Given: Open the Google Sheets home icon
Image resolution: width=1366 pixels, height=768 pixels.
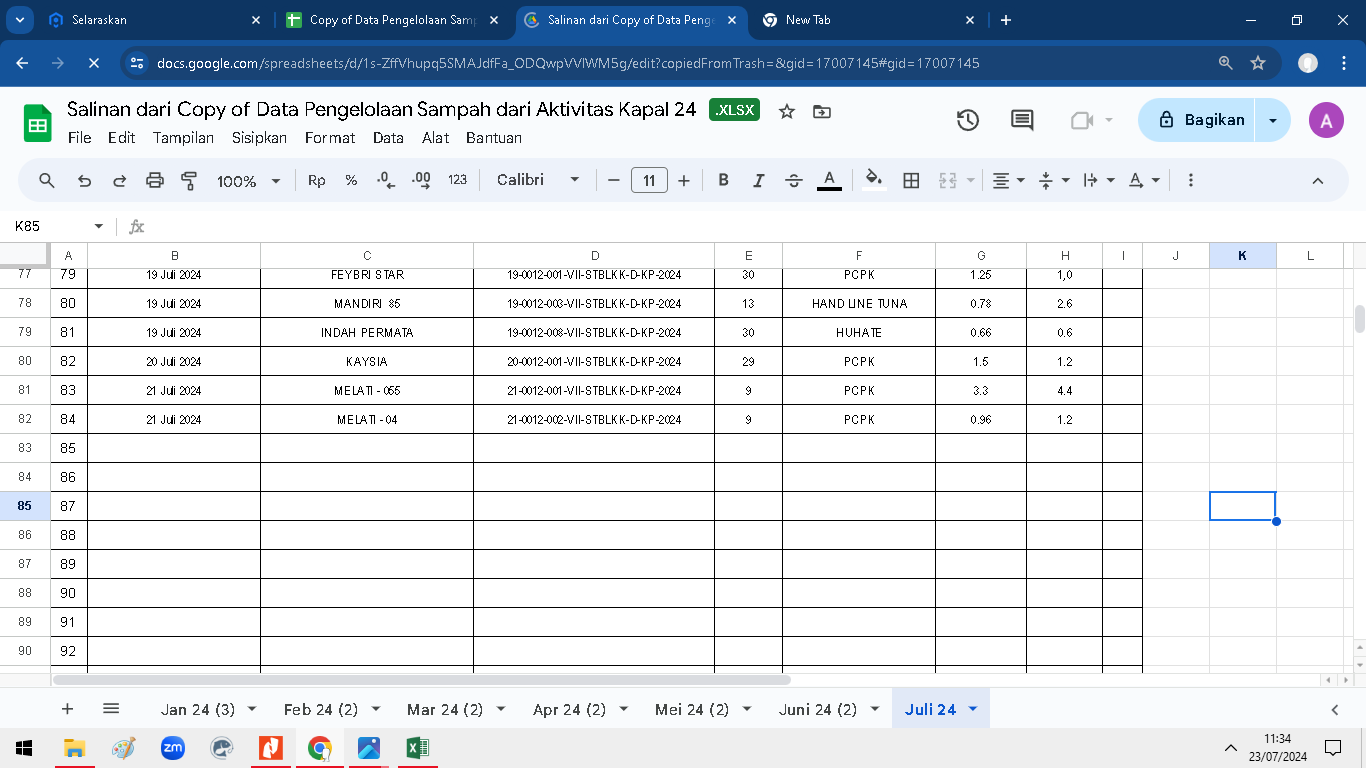Looking at the screenshot, I should point(37,123).
